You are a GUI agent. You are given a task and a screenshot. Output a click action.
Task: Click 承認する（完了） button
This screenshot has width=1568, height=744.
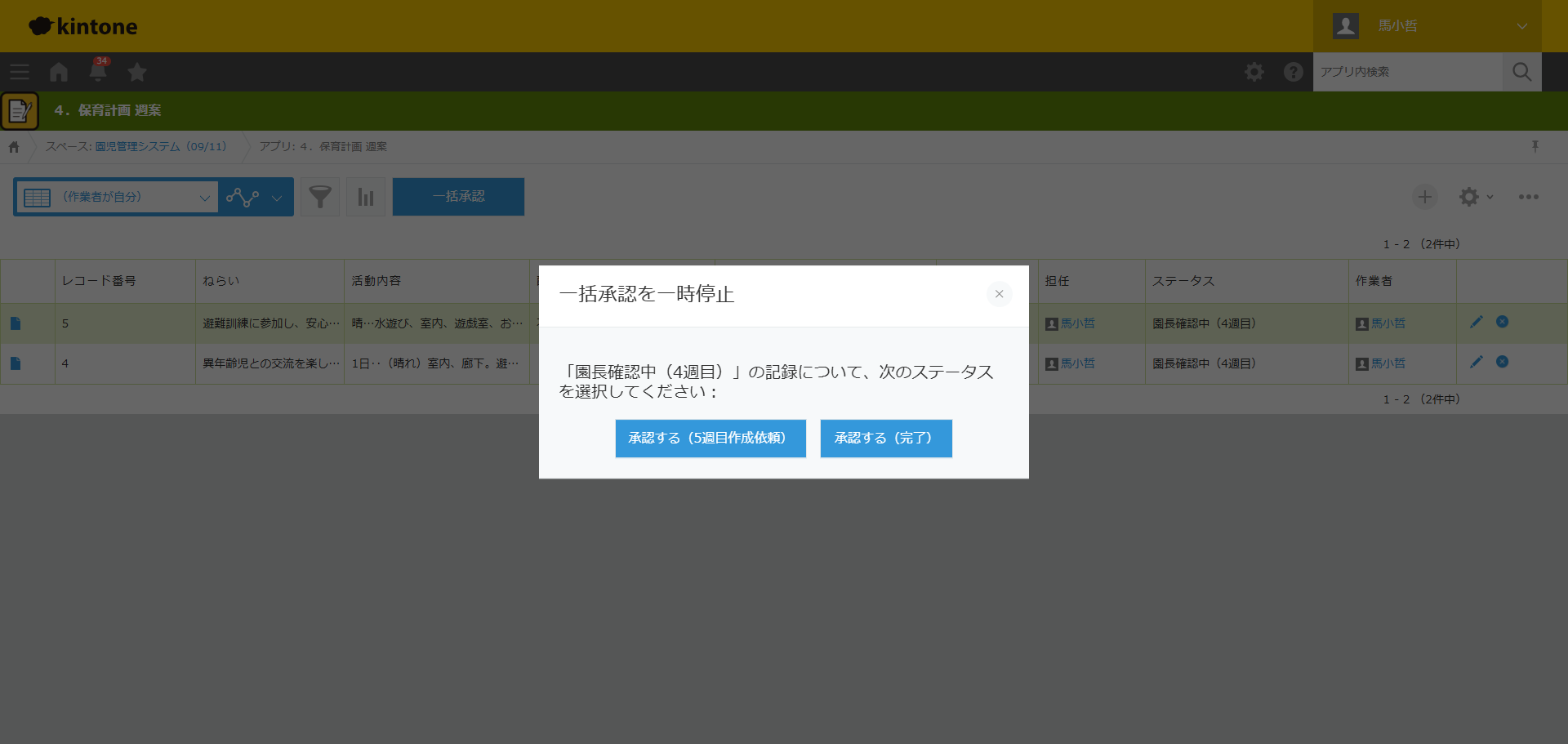886,439
